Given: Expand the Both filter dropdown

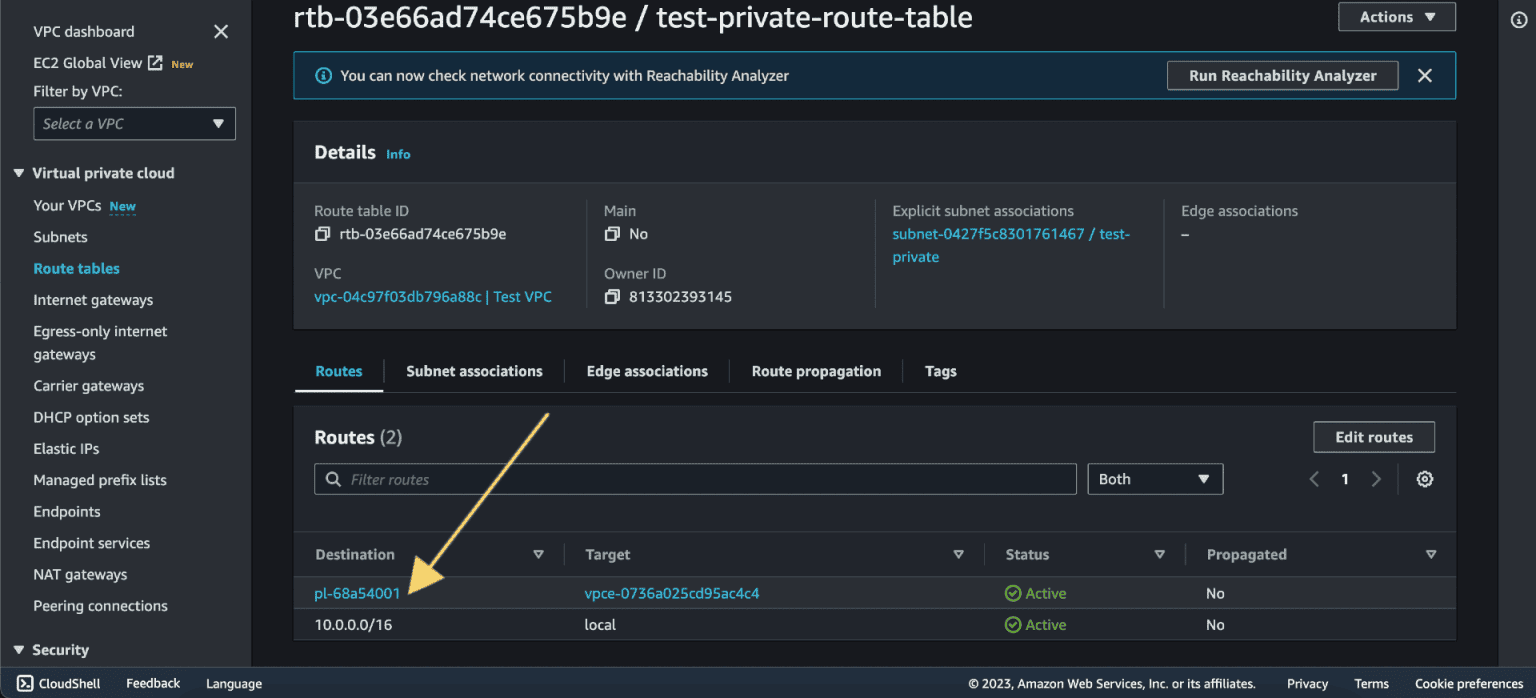Looking at the screenshot, I should point(1154,480).
